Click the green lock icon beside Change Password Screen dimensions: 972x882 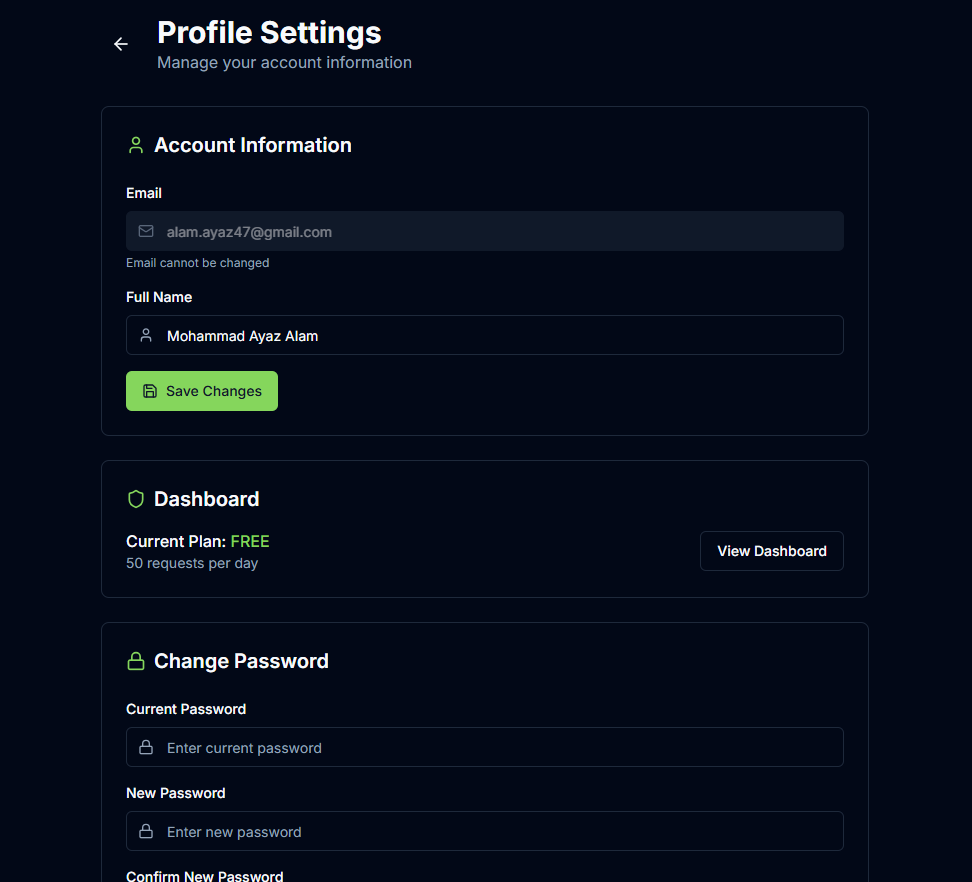136,661
